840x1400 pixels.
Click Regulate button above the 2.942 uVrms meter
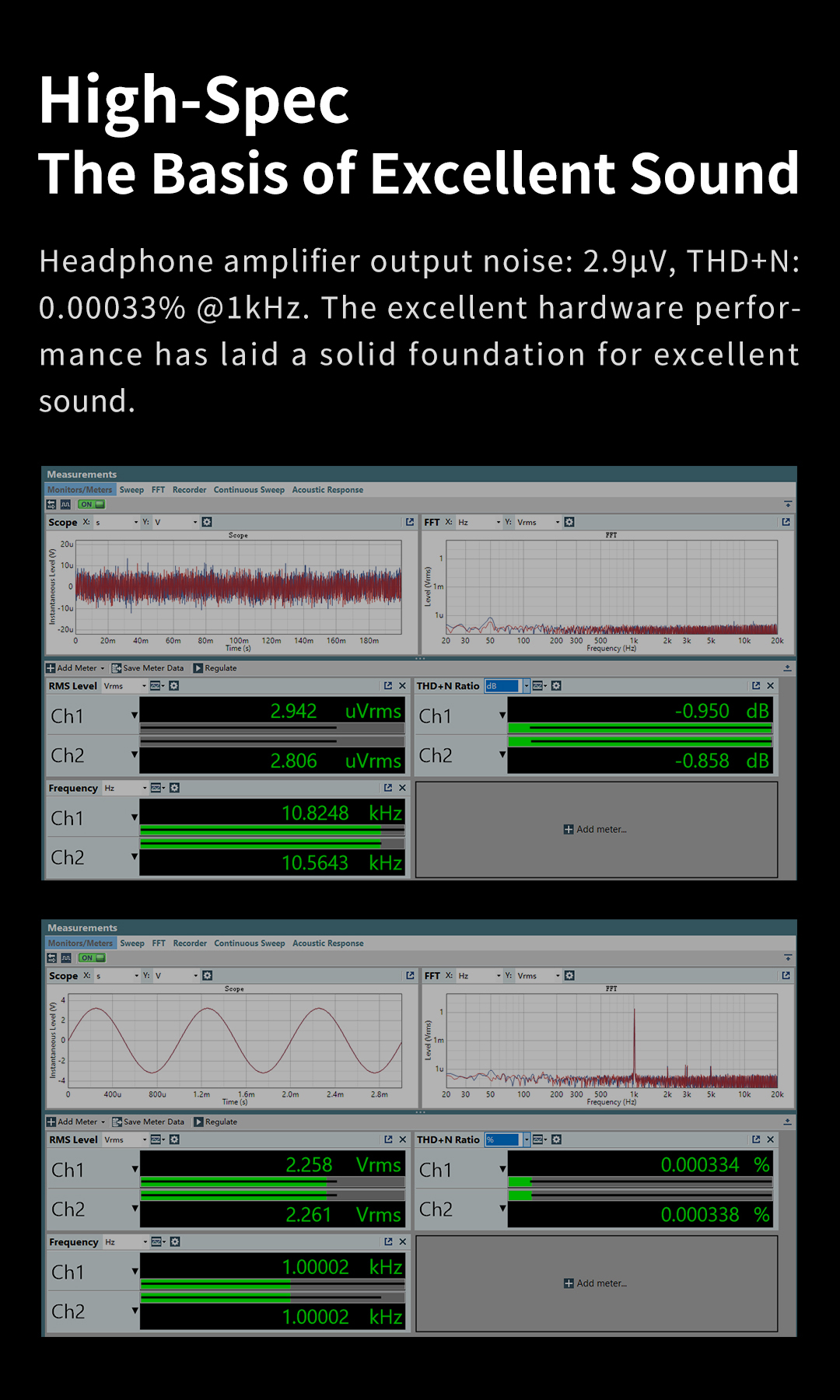tap(215, 668)
